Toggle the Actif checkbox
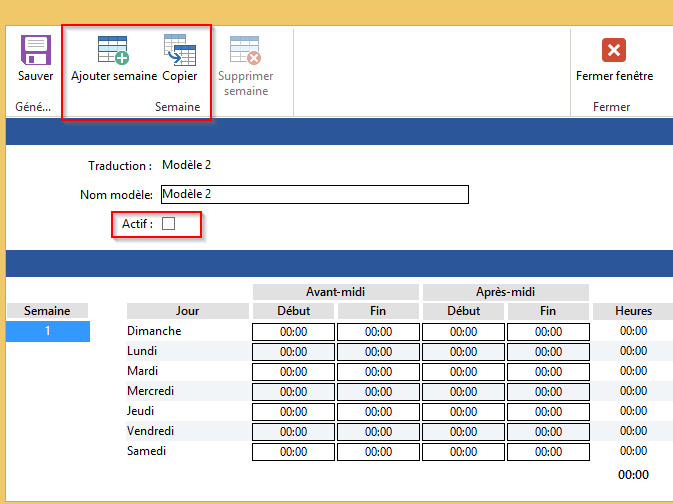This screenshot has width=673, height=504. click(168, 224)
